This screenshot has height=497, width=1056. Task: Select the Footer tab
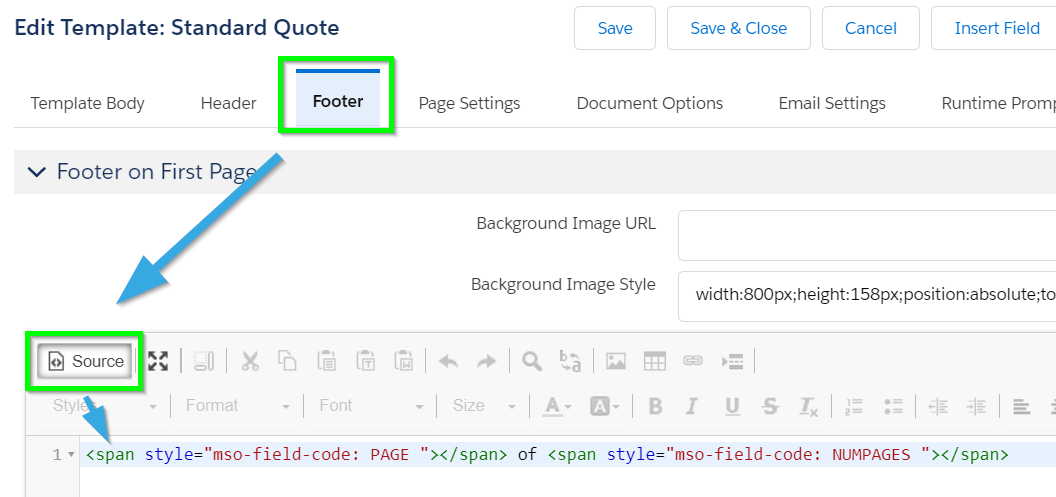pos(338,100)
